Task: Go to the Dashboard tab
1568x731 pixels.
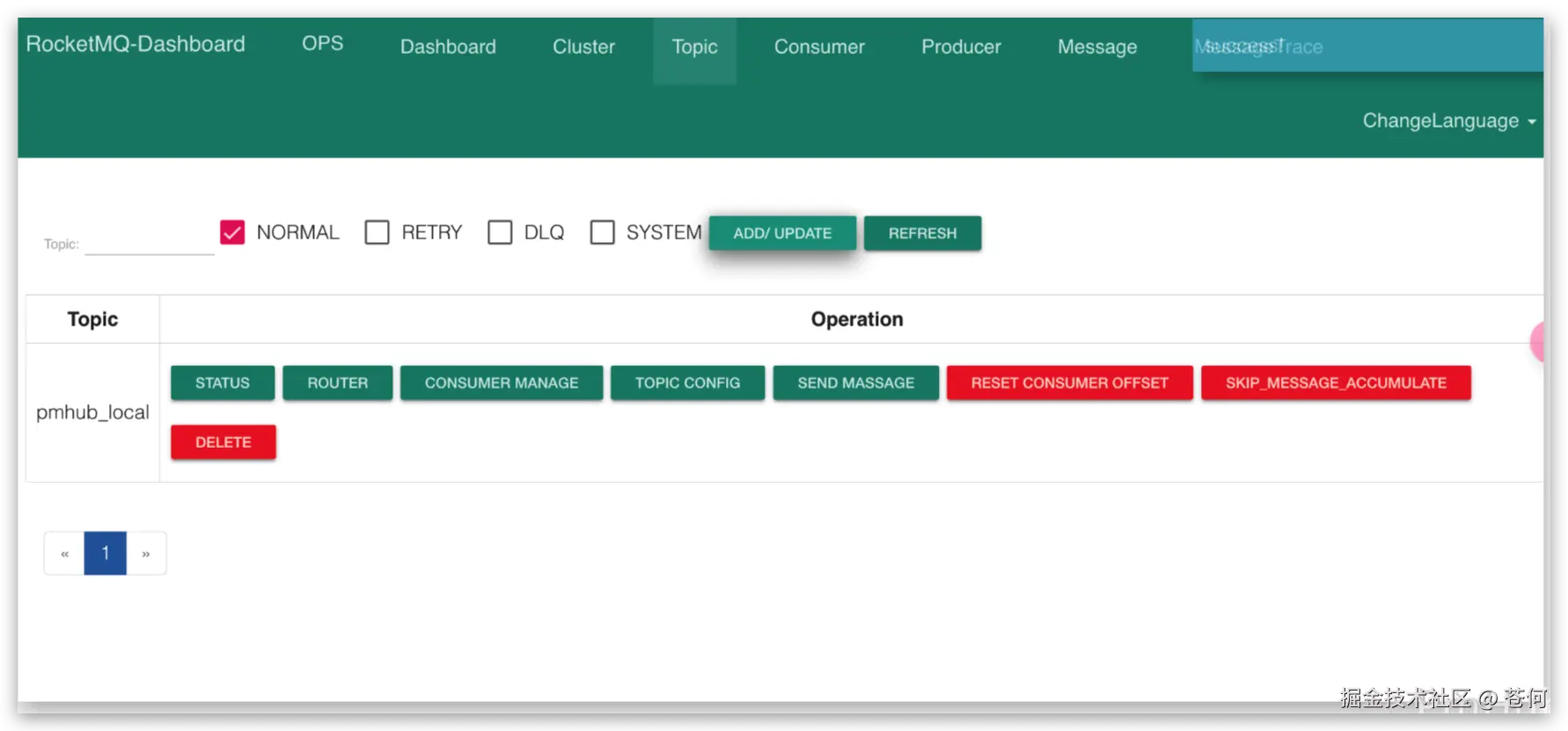Action: coord(448,47)
